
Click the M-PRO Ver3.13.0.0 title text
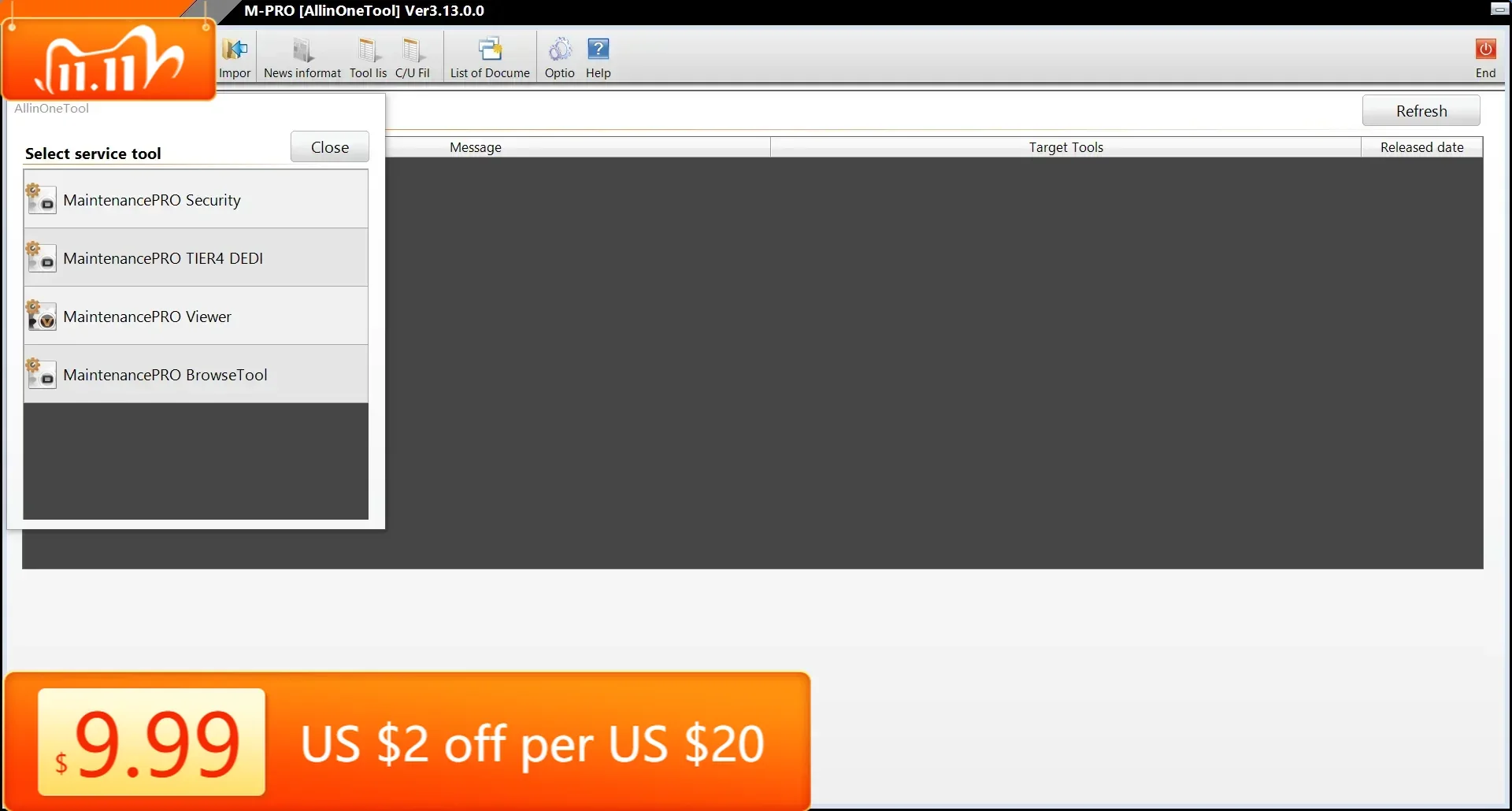click(364, 11)
